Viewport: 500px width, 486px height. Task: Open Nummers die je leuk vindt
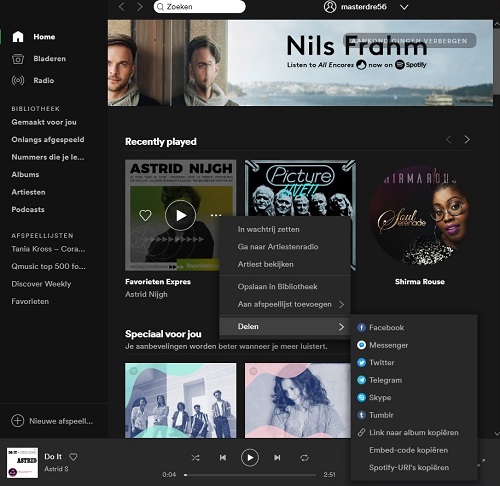pos(48,157)
